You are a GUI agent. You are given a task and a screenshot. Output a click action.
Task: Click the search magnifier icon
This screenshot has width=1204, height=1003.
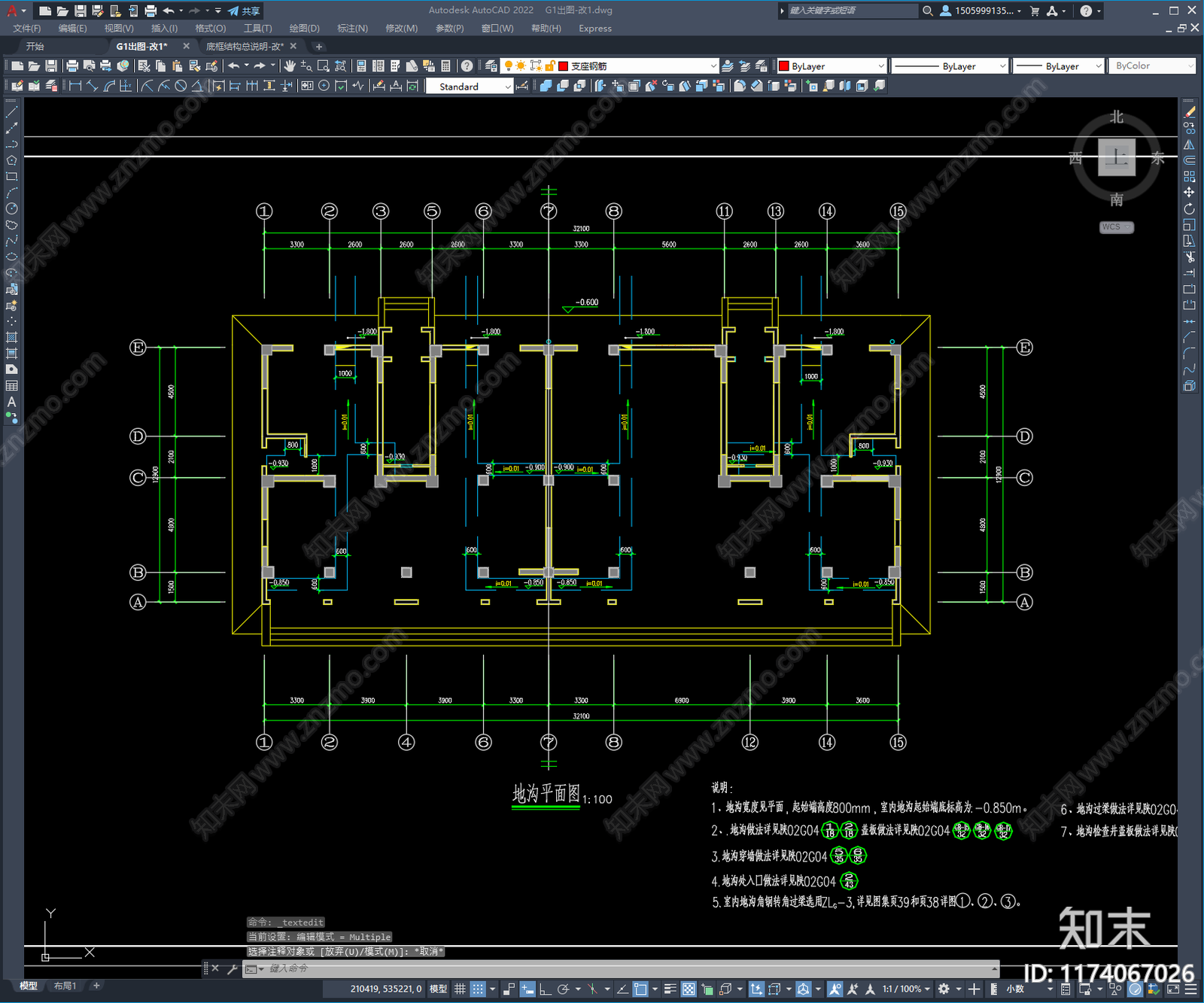(928, 11)
